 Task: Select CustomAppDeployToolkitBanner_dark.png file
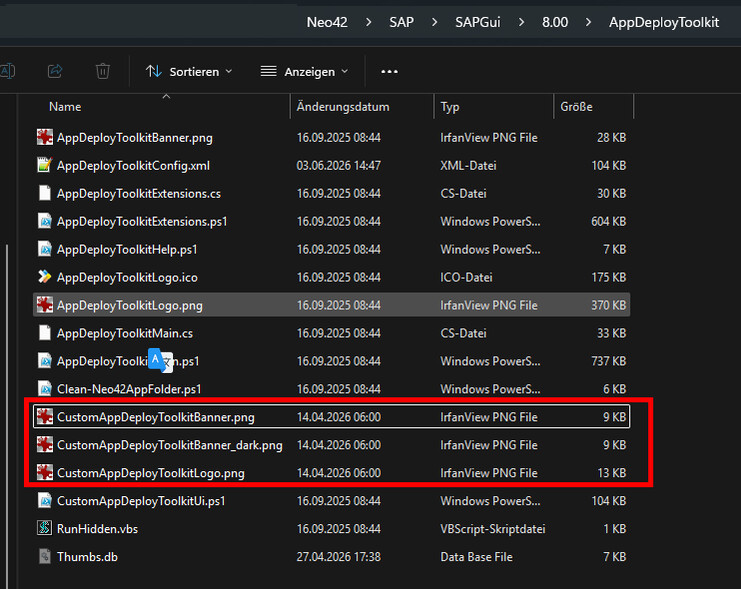coord(331,445)
